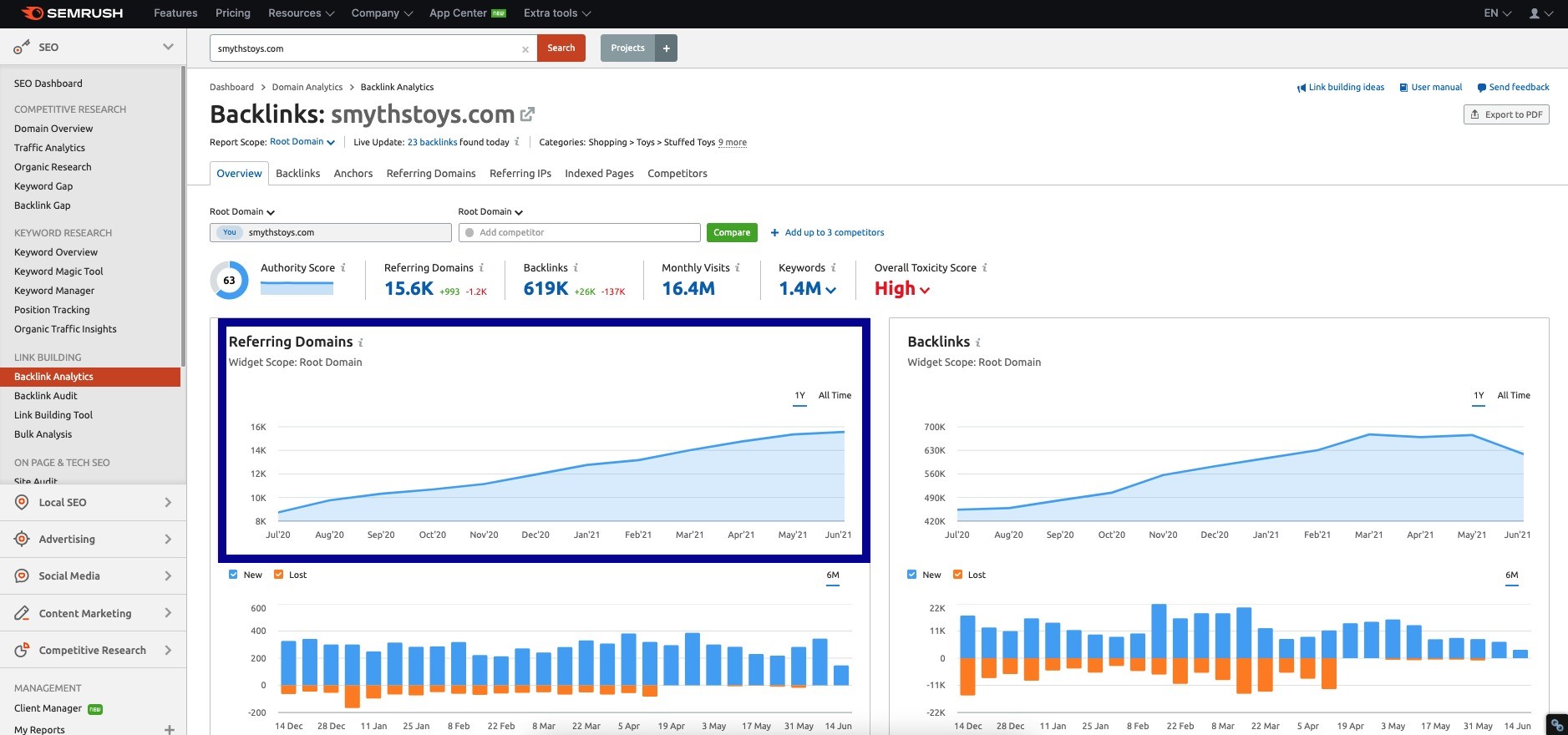Click the Monthly Visits info icon
1568x735 pixels.
(738, 268)
